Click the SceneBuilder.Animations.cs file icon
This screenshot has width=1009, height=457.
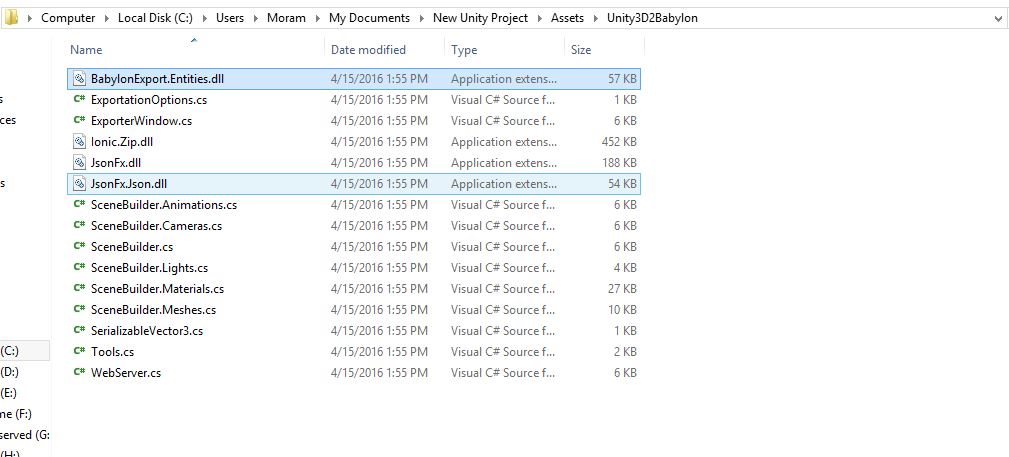coord(79,205)
